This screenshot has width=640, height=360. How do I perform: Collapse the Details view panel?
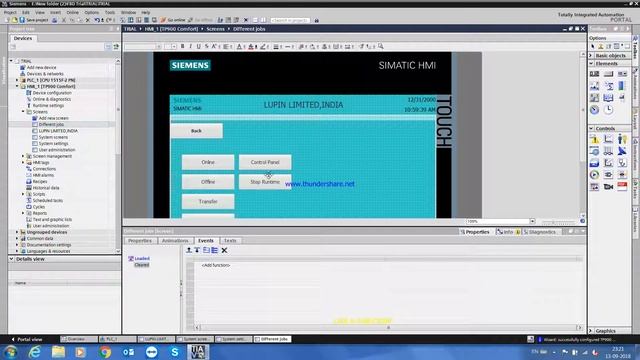coord(11,259)
